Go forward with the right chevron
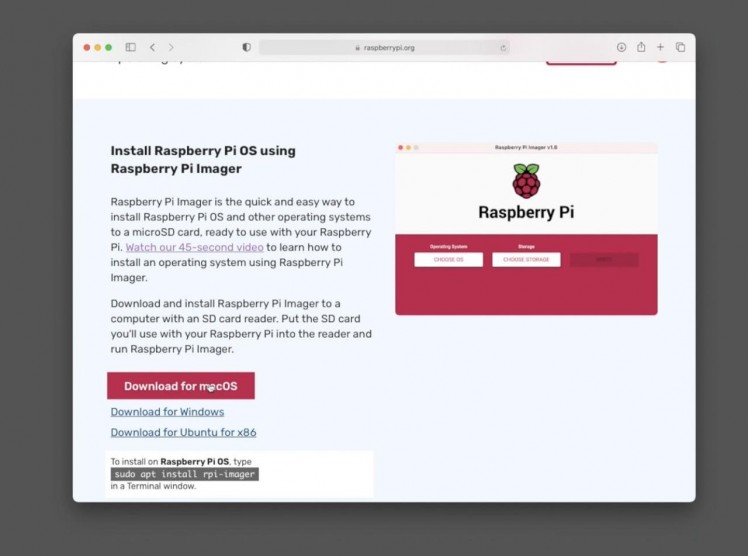The image size is (748, 556). pos(171,47)
